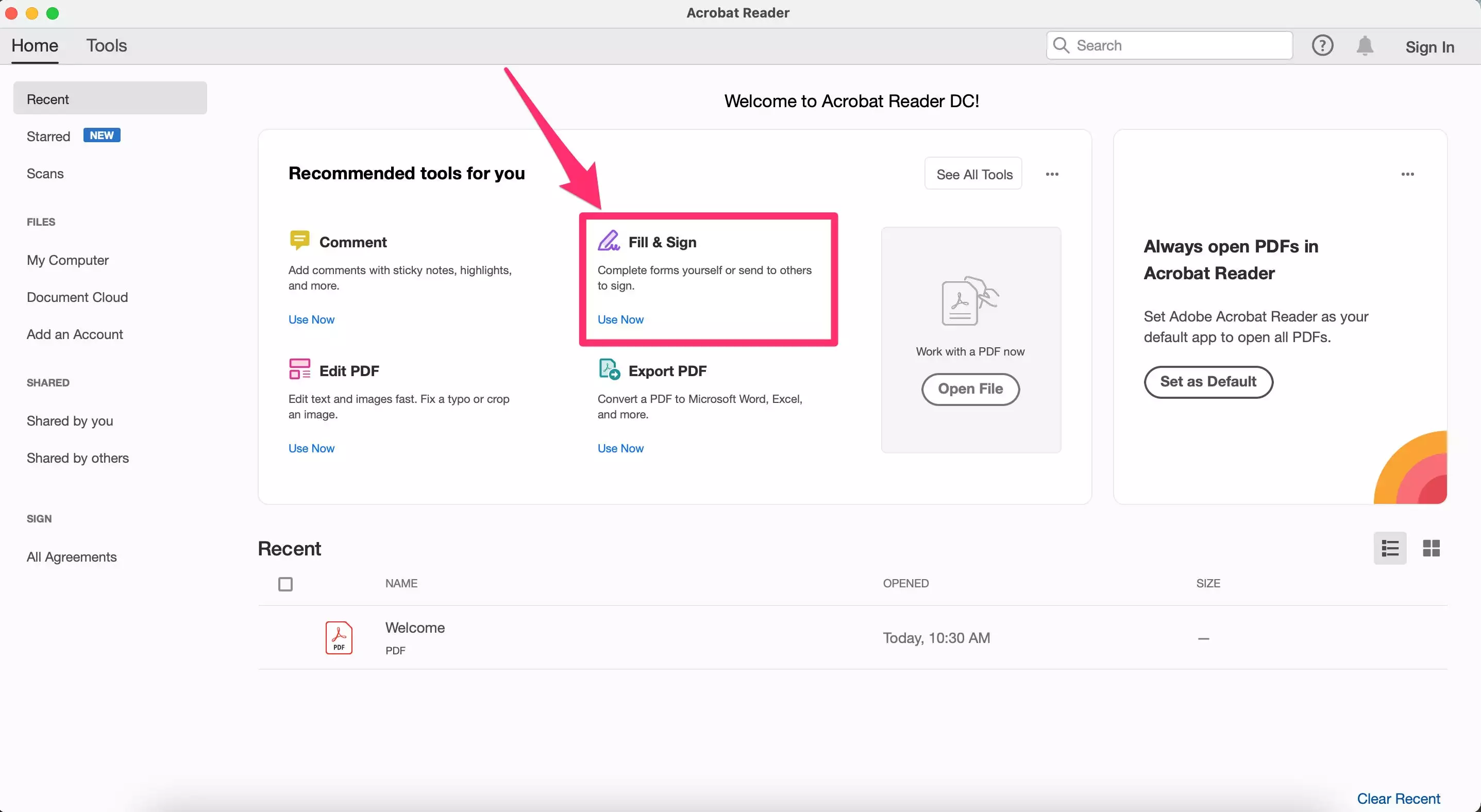The image size is (1481, 812).
Task: Open Starred in the sidebar
Action: coord(48,136)
